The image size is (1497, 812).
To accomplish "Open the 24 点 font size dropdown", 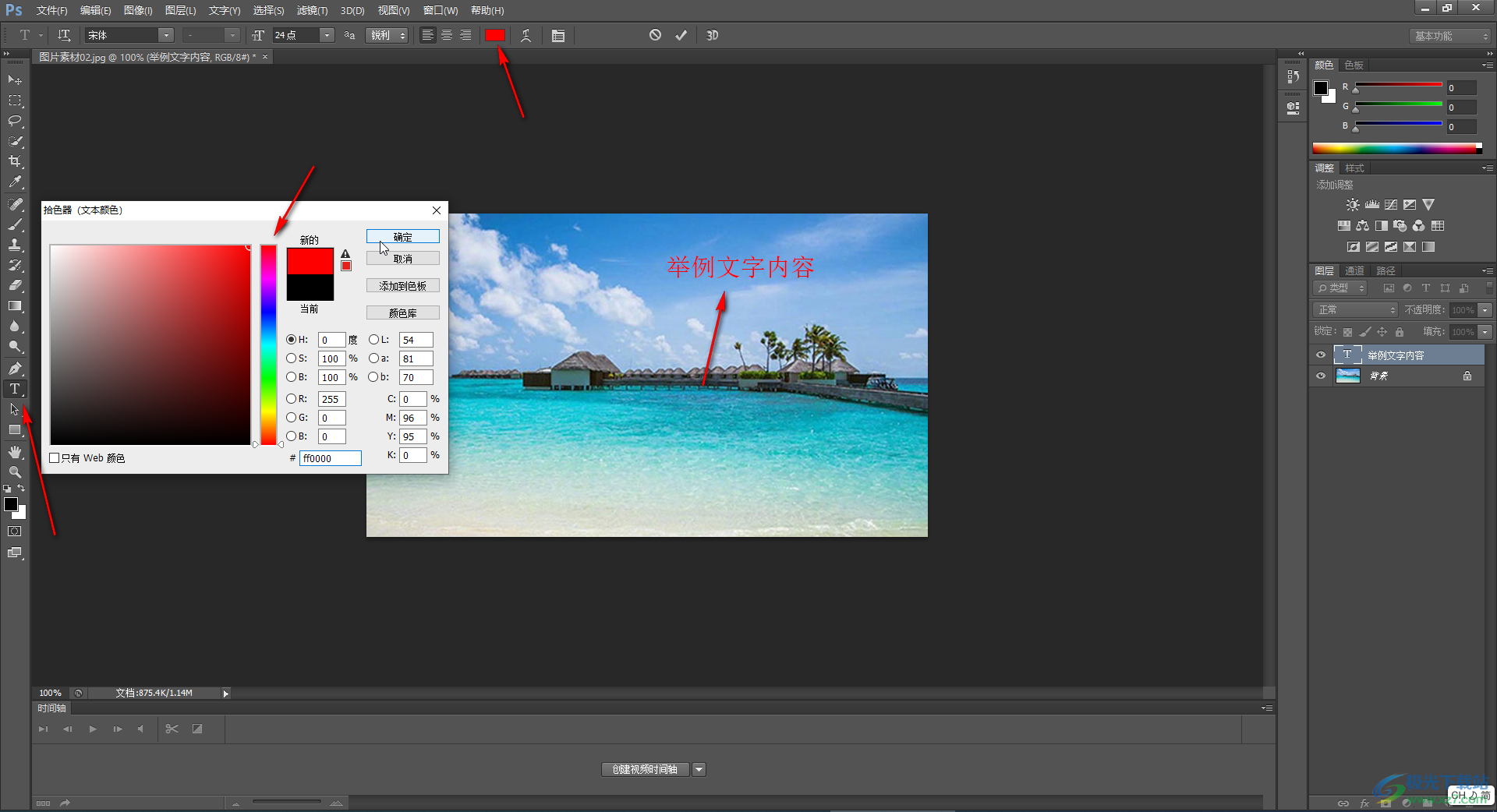I will tap(327, 35).
